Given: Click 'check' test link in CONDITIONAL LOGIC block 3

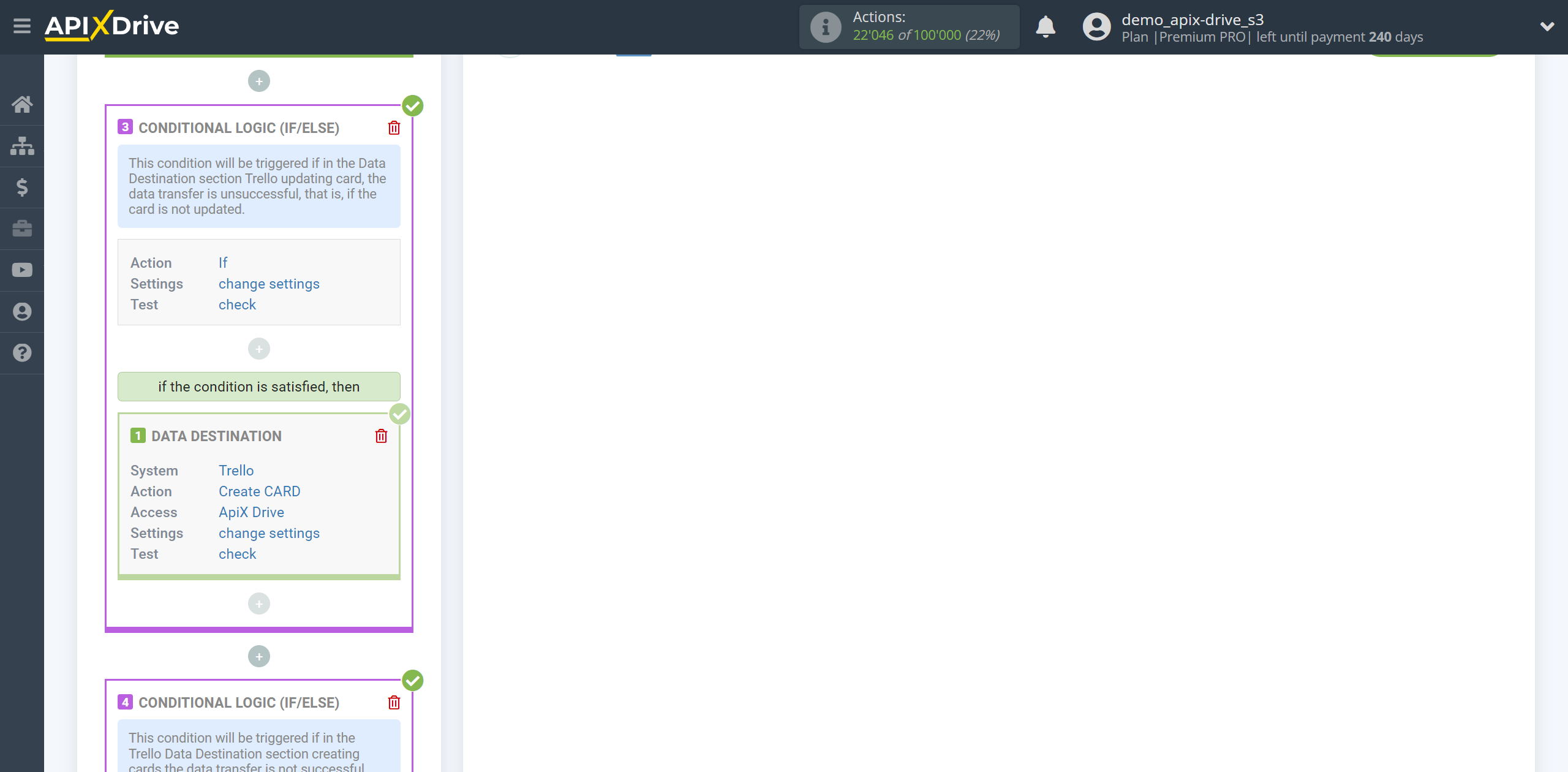Looking at the screenshot, I should (x=237, y=305).
